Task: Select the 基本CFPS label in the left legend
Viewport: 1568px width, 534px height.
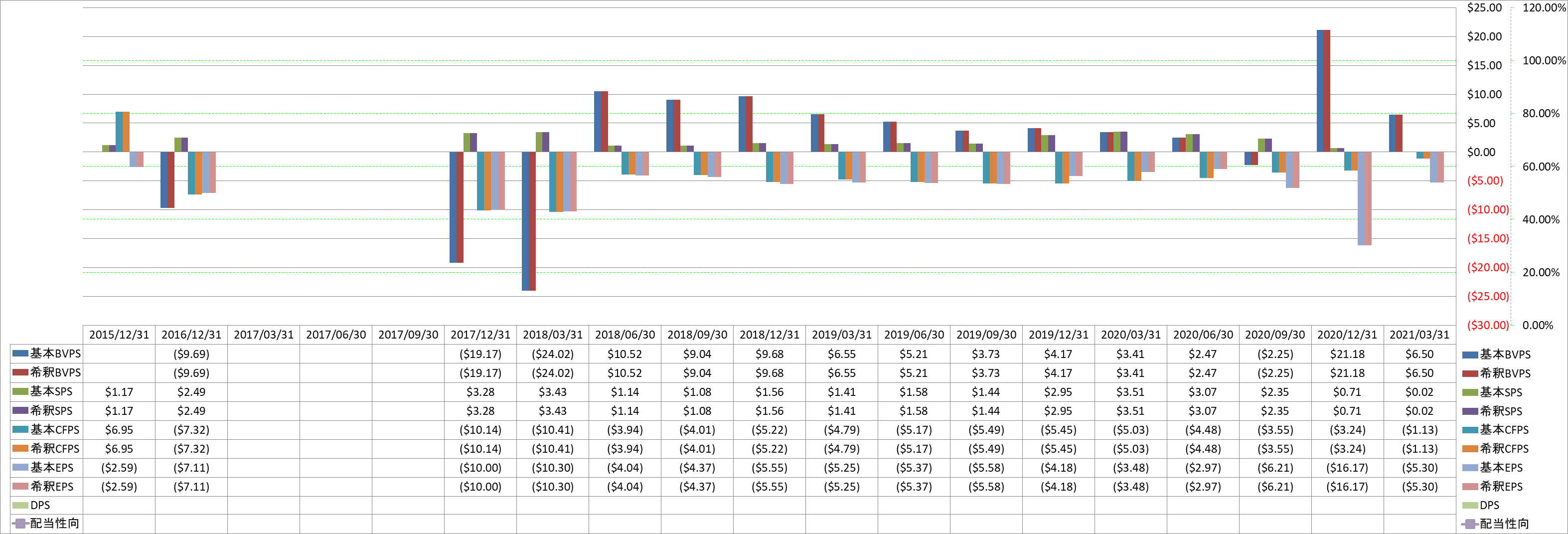Action: pos(55,429)
